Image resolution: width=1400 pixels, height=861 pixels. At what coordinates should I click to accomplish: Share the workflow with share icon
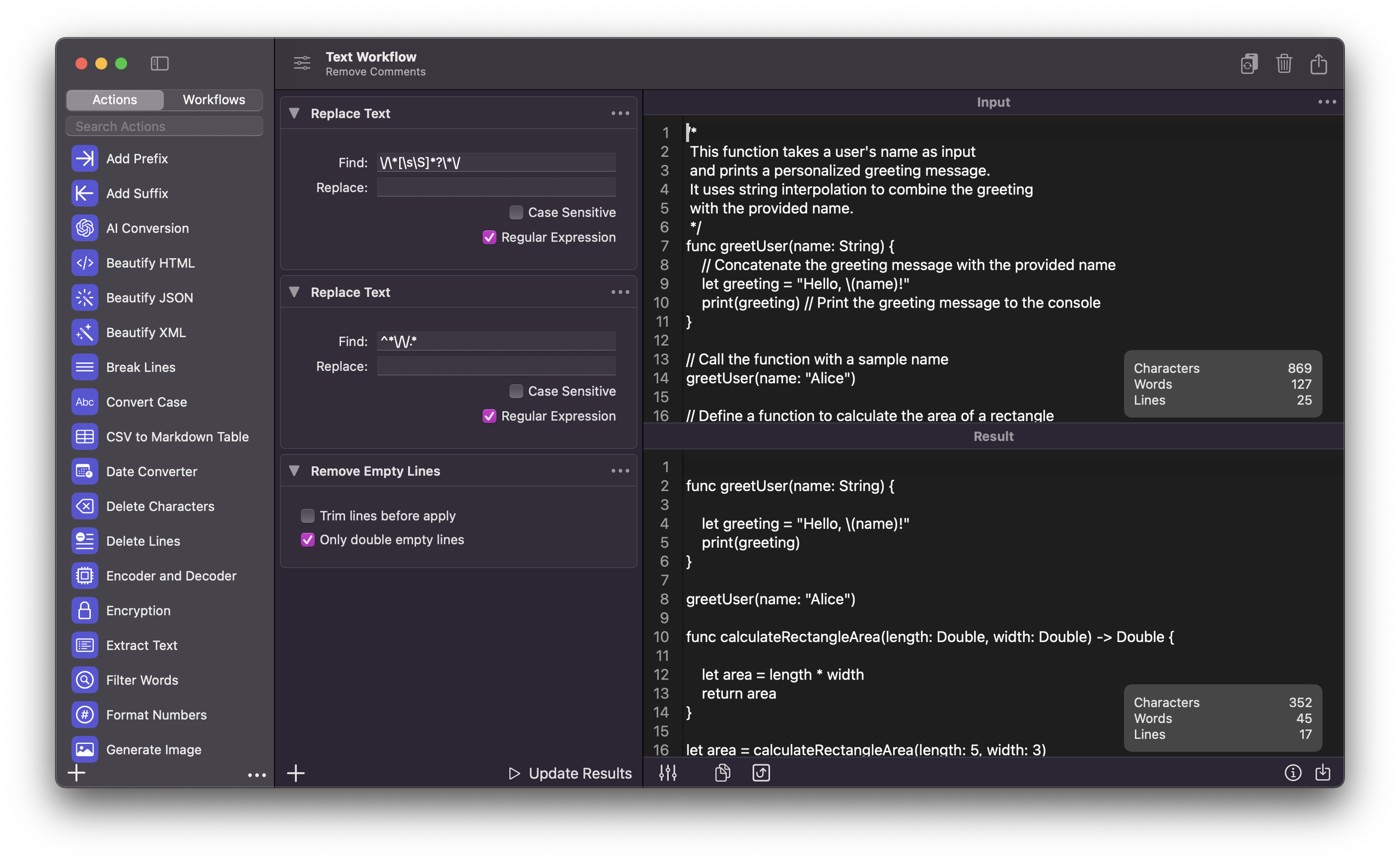(x=1319, y=63)
